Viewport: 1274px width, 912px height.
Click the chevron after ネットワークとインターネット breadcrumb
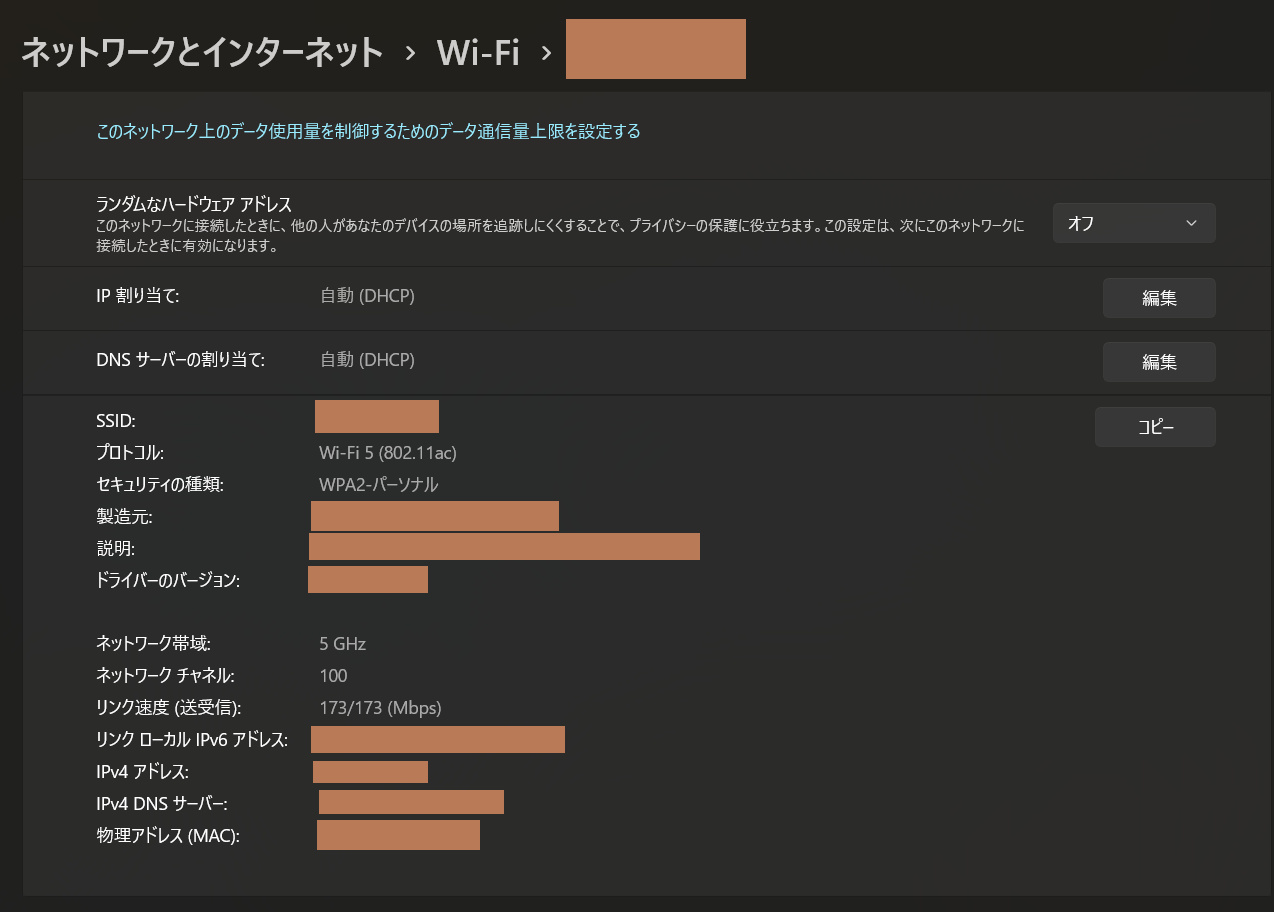click(410, 53)
